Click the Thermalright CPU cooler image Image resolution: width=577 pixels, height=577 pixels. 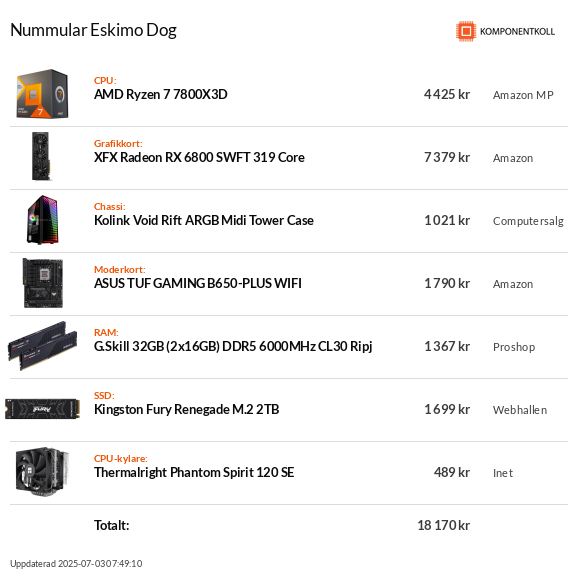tap(43, 472)
